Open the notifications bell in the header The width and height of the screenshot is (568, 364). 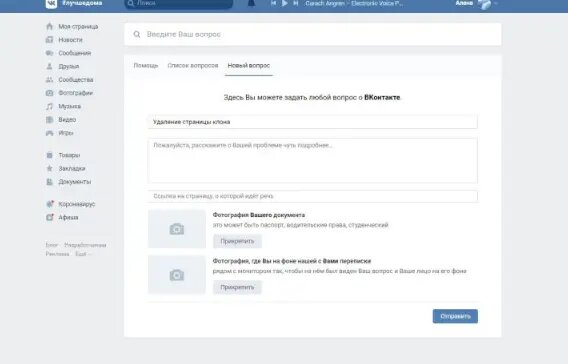(x=251, y=3)
